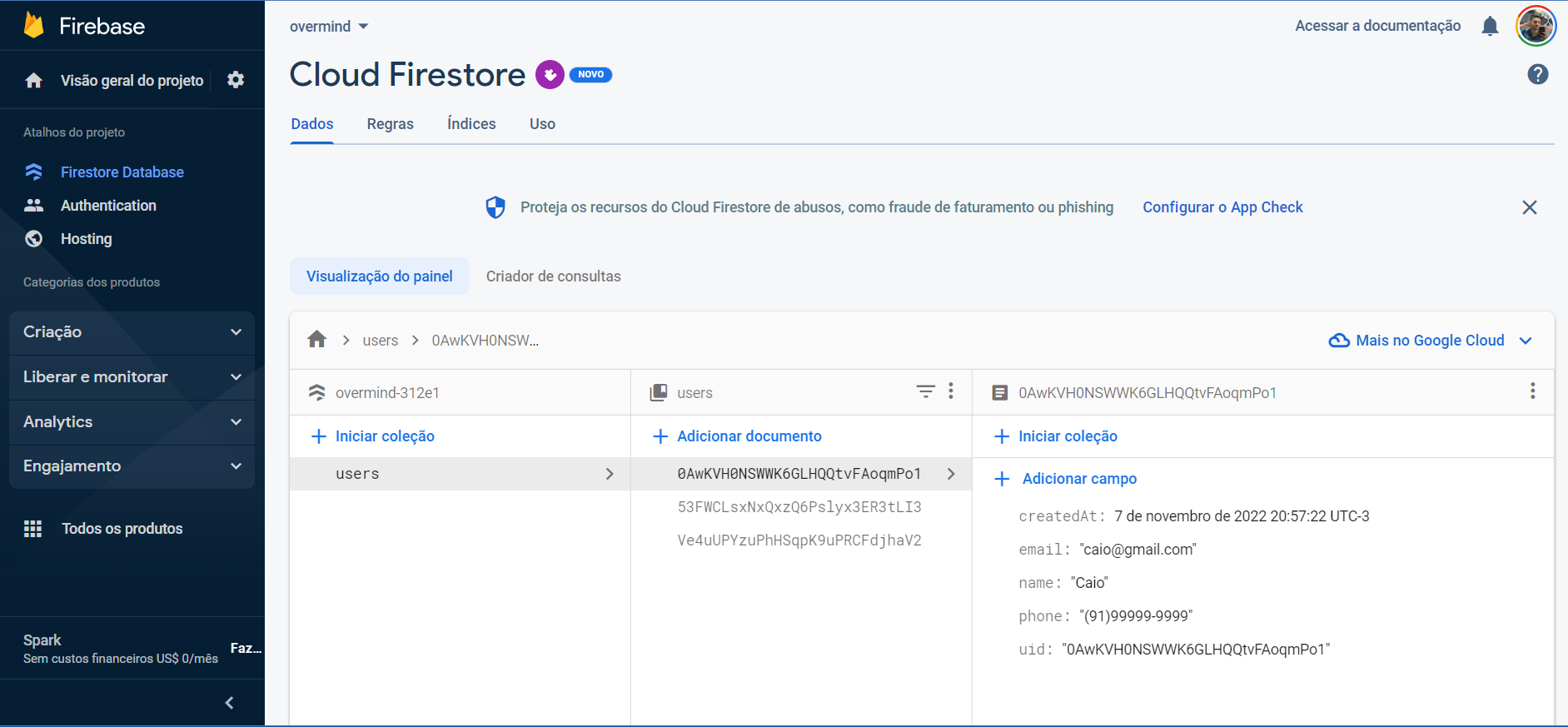Select Visualização do painel view
This screenshot has width=1568, height=727.
pos(380,276)
